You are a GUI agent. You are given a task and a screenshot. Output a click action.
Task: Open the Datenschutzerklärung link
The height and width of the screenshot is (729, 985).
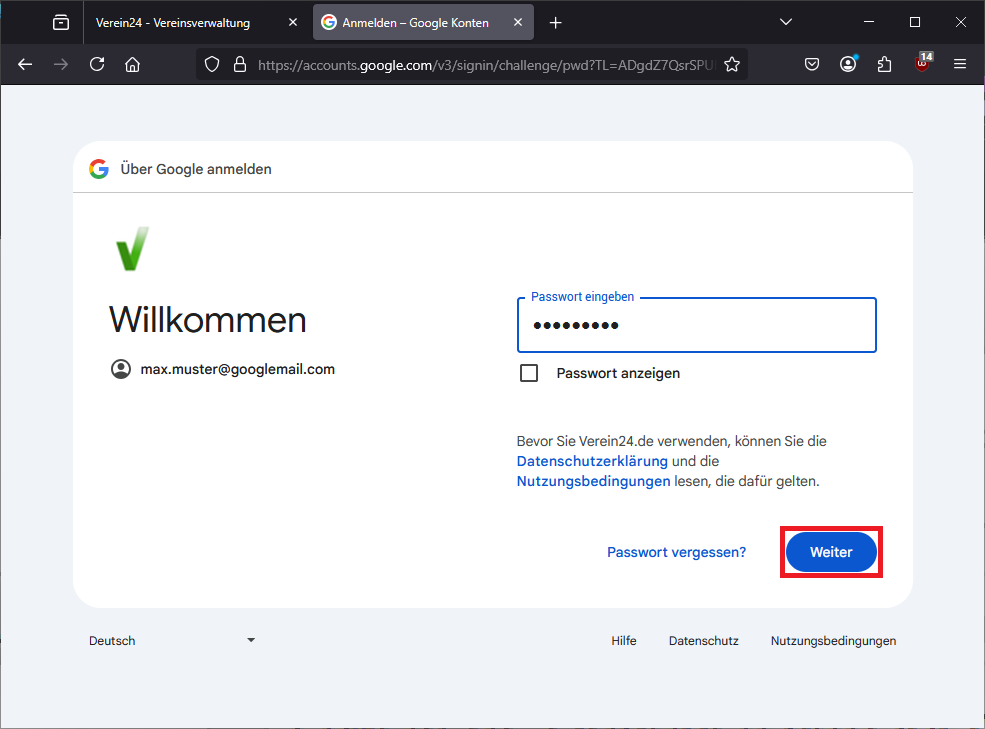pyautogui.click(x=592, y=461)
